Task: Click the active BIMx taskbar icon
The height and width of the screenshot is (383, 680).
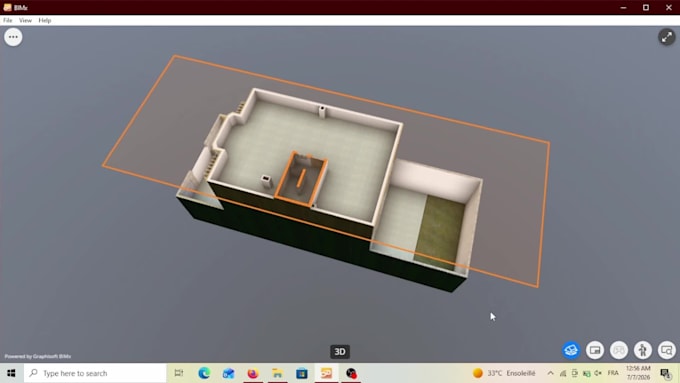Action: point(326,373)
